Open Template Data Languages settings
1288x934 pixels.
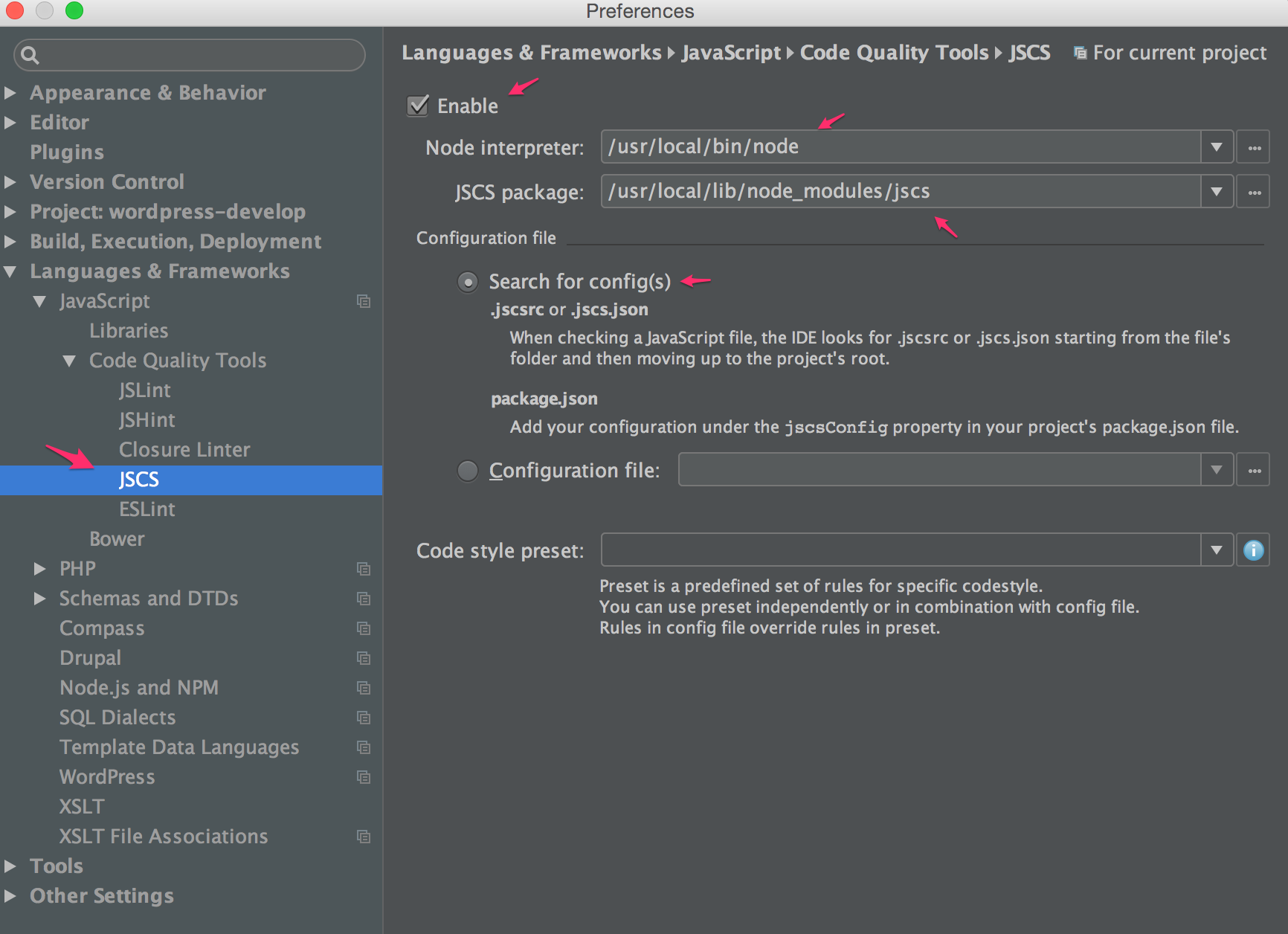click(179, 747)
